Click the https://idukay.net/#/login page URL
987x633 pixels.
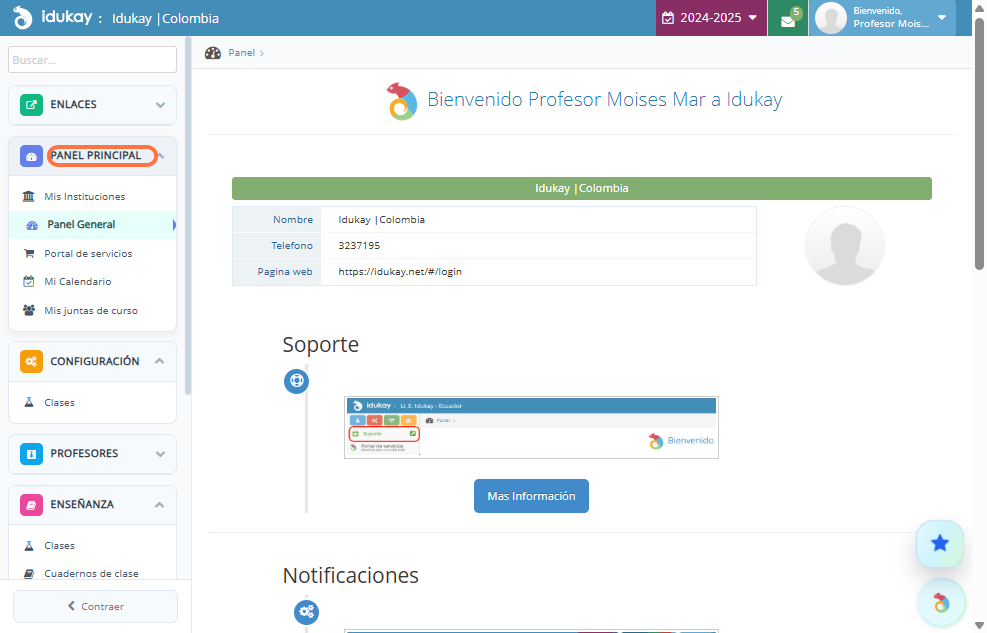tap(400, 271)
